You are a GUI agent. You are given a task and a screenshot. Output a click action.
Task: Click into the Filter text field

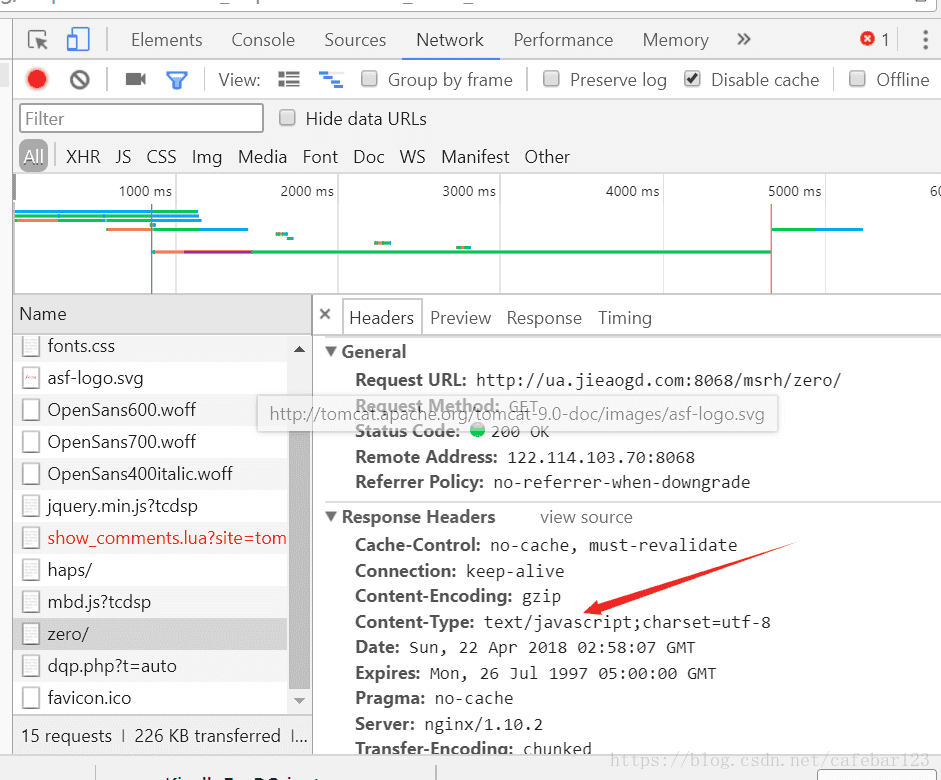(x=141, y=118)
